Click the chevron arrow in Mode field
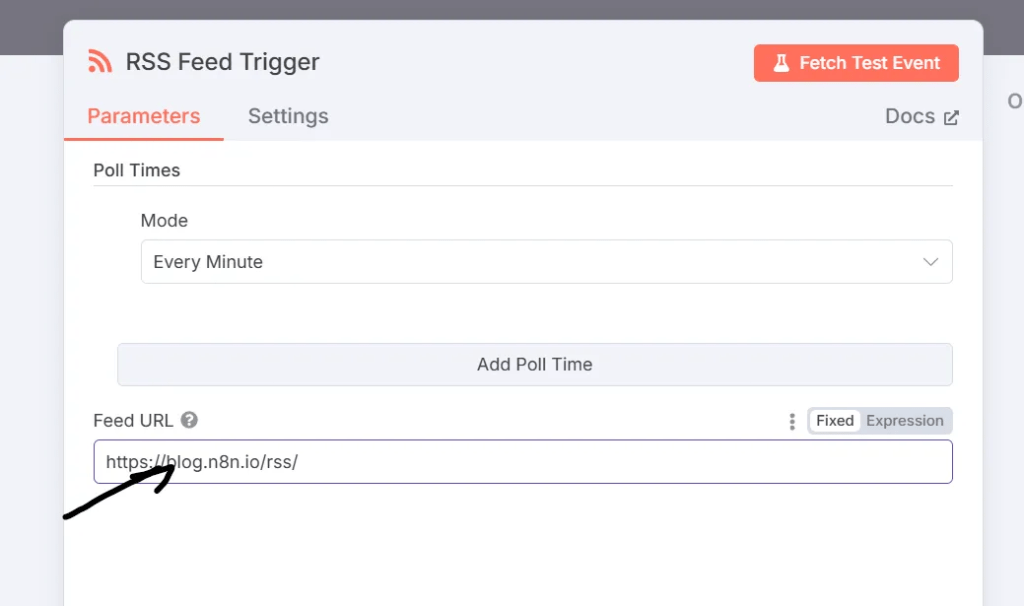The image size is (1024, 606). point(930,262)
